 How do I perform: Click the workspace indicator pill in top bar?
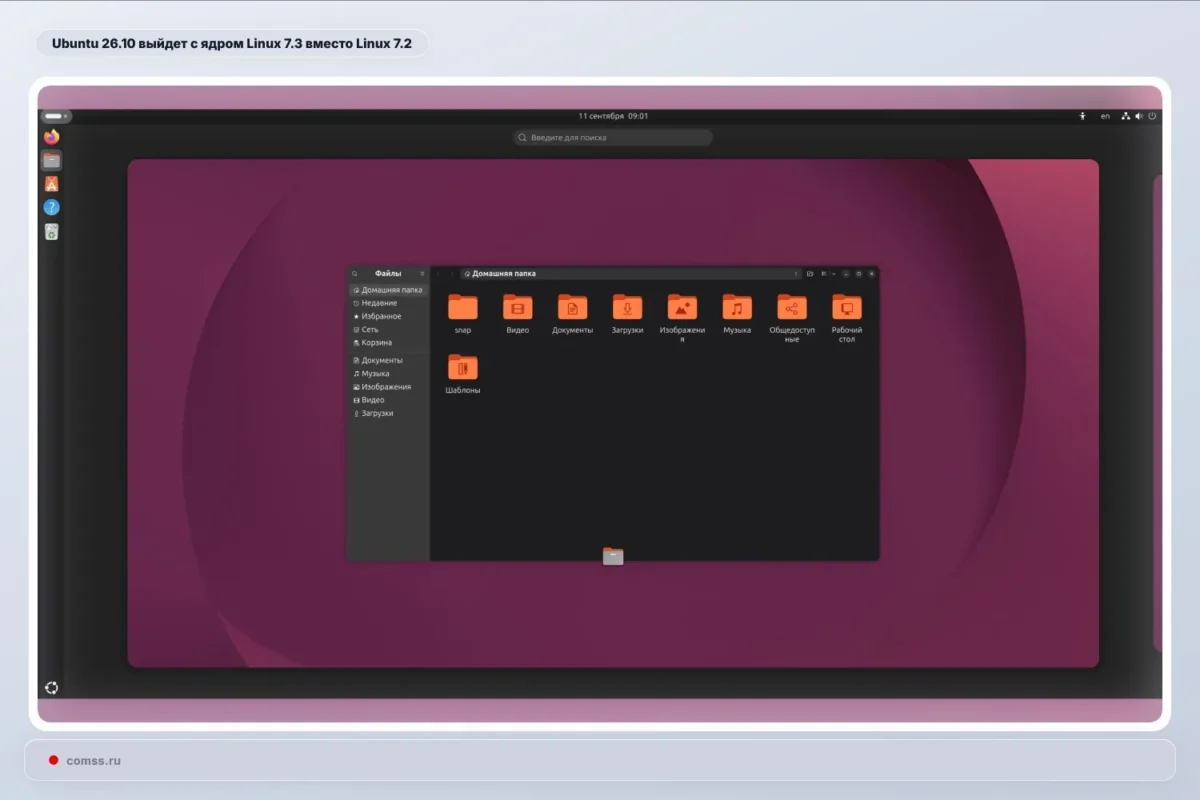click(x=54, y=116)
